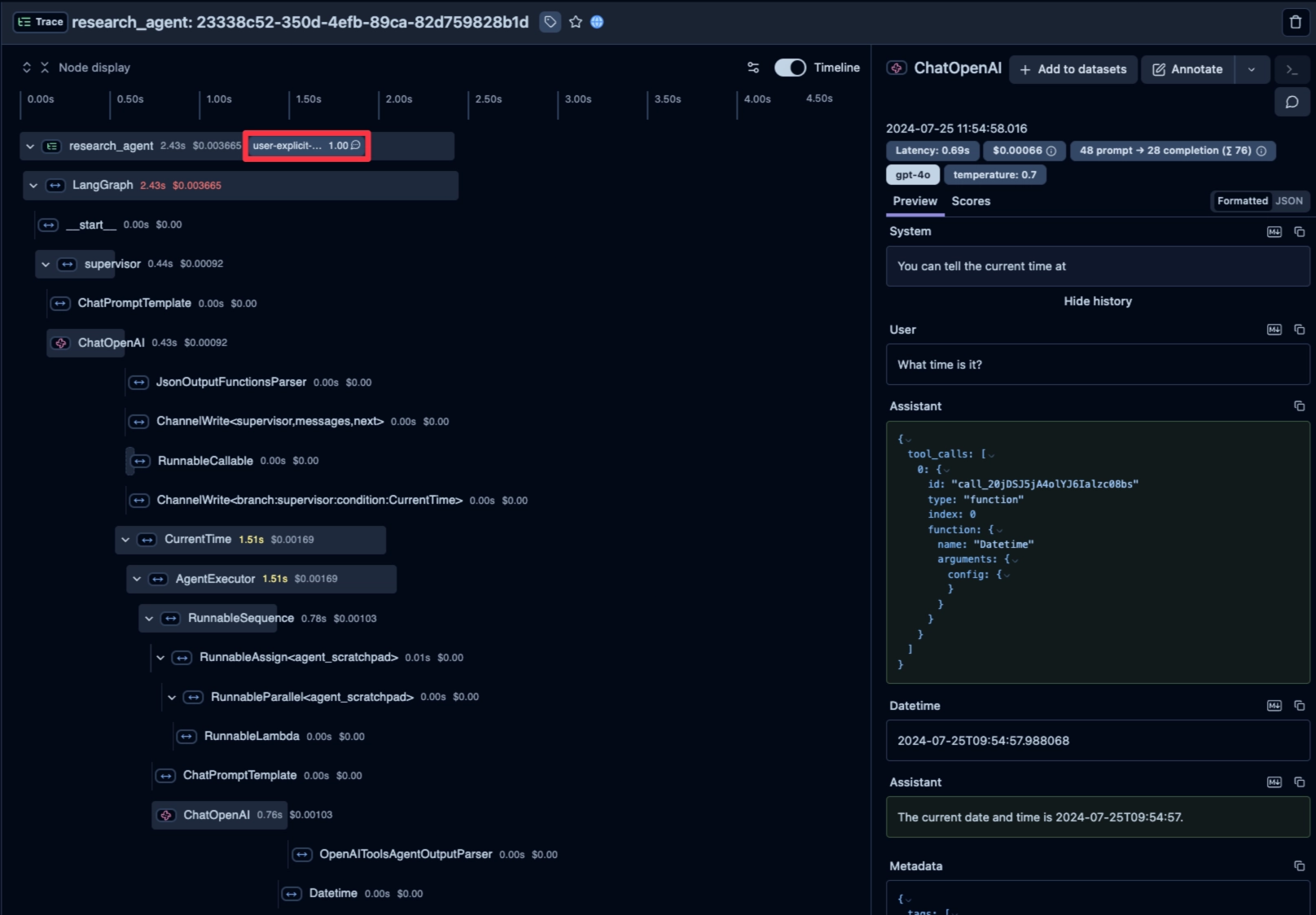Click the info icon beside $0.00066 cost
1316x915 pixels.
[x=1051, y=151]
